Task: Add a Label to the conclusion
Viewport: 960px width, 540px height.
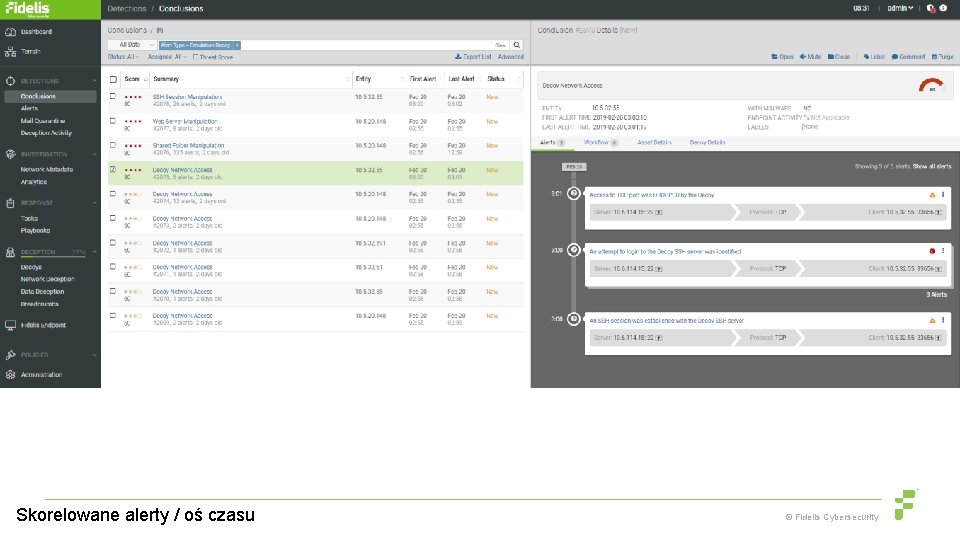Action: 874,57
